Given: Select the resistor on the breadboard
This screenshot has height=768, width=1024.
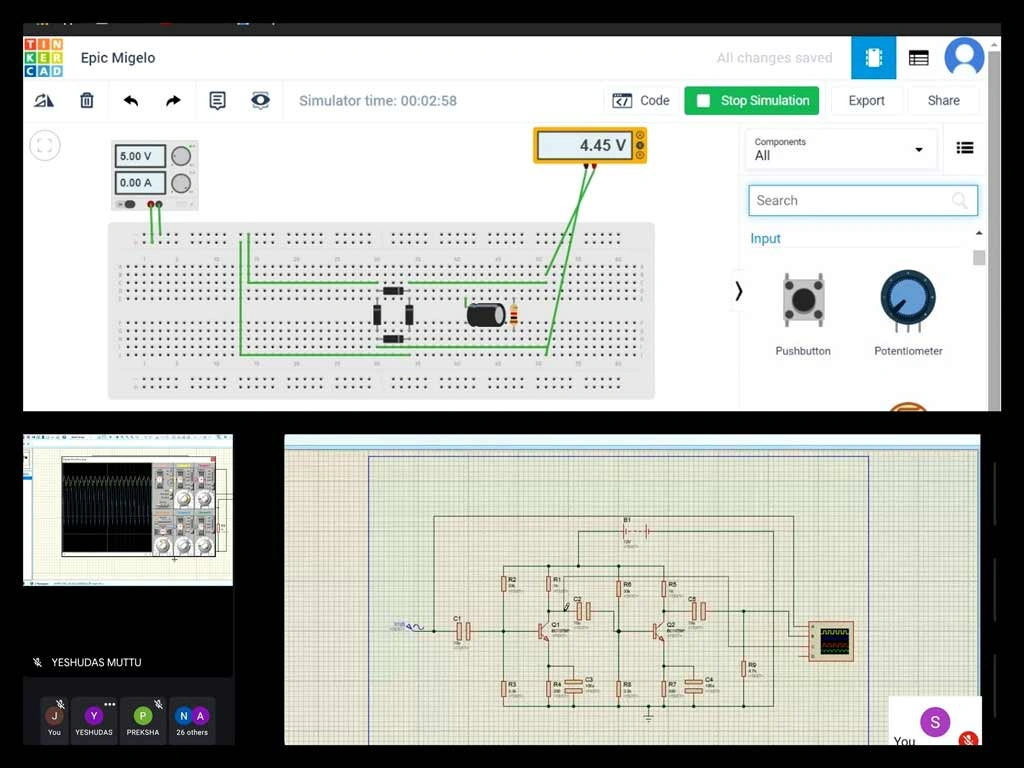Looking at the screenshot, I should 514,315.
